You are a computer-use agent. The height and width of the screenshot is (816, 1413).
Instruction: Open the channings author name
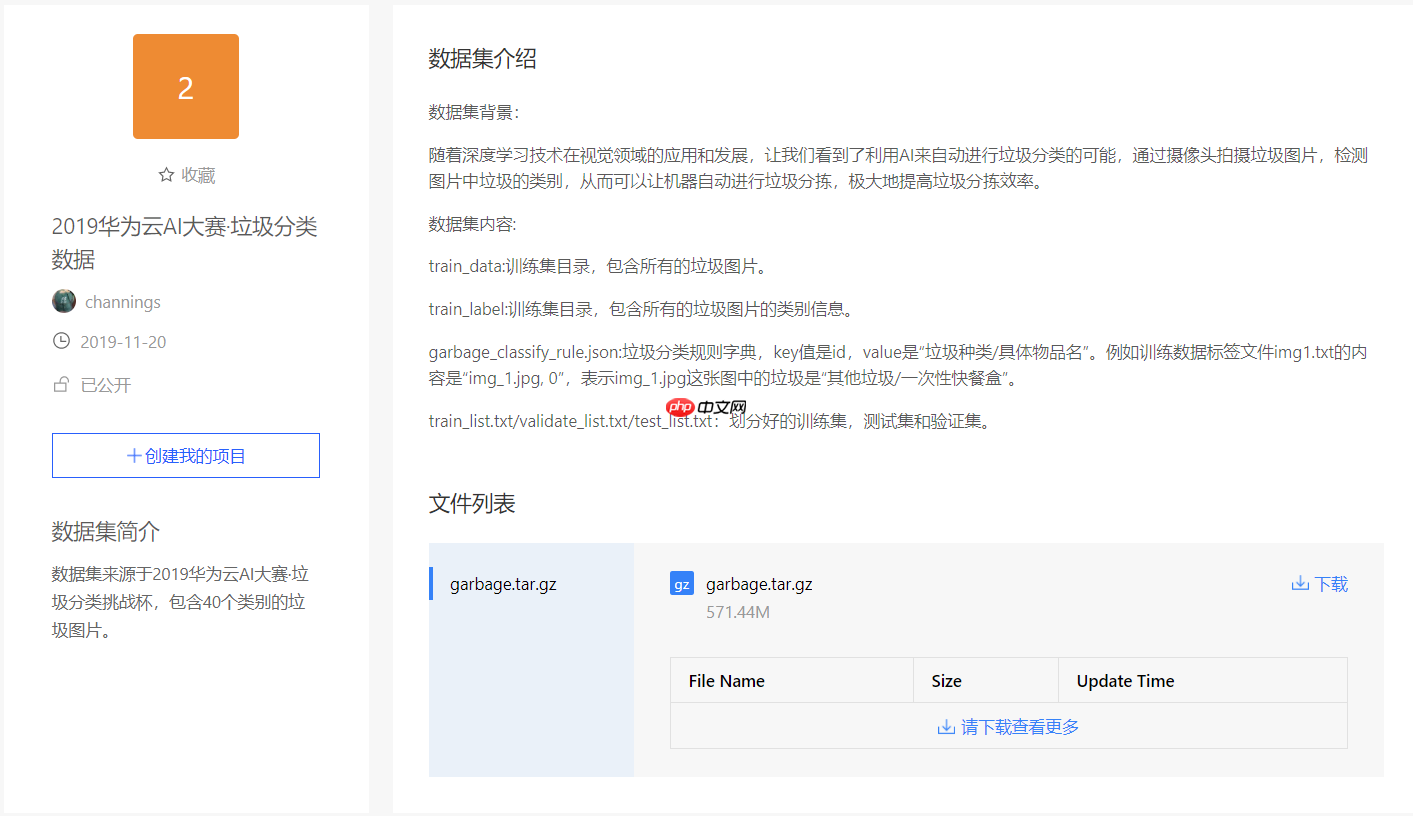123,302
